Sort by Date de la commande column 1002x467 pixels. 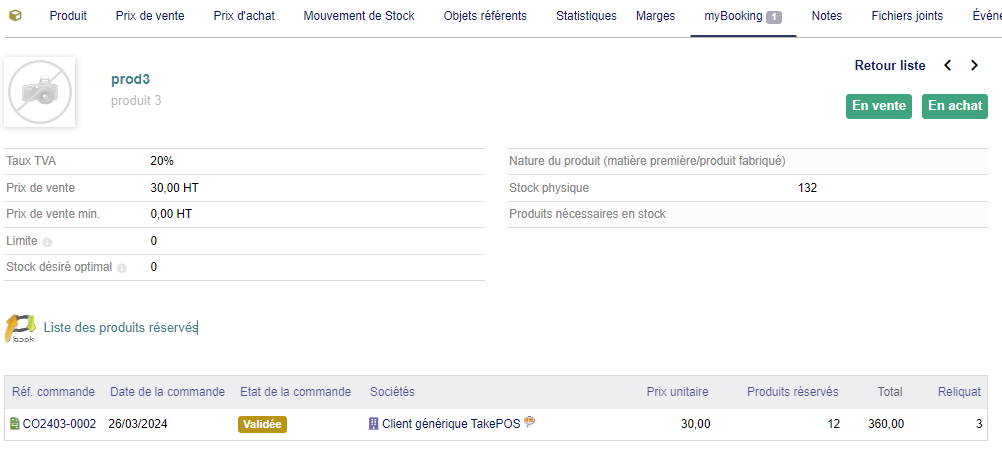coord(167,392)
